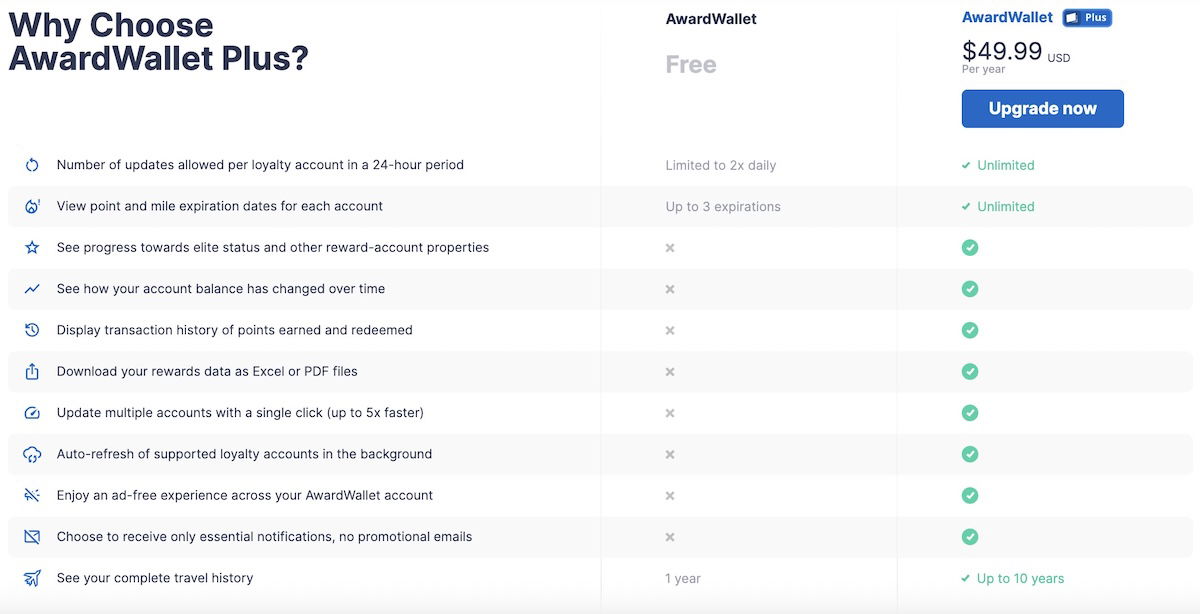Click the AwardWallet Plus plan link

point(1007,17)
